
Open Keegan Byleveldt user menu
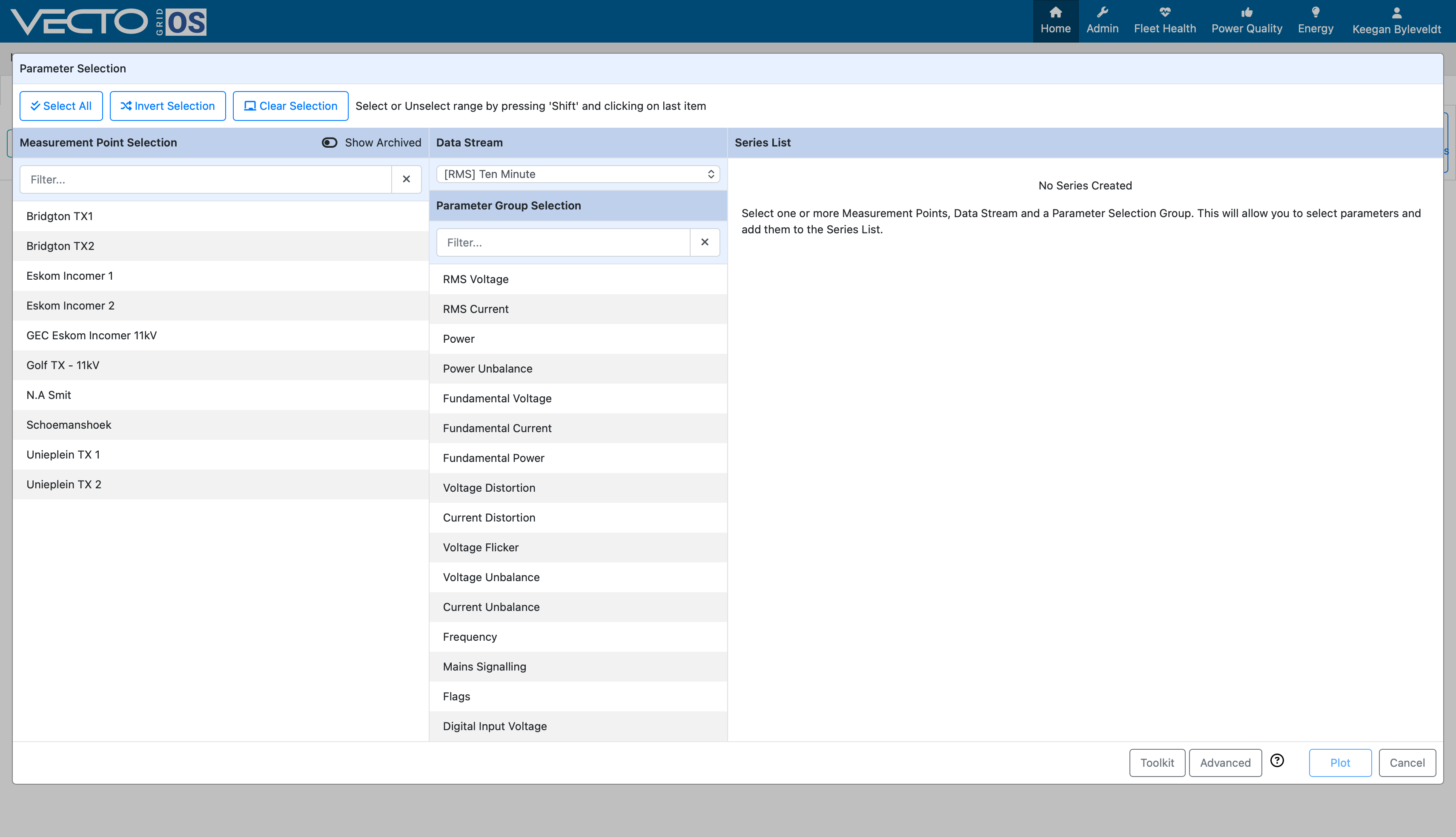tap(1396, 21)
